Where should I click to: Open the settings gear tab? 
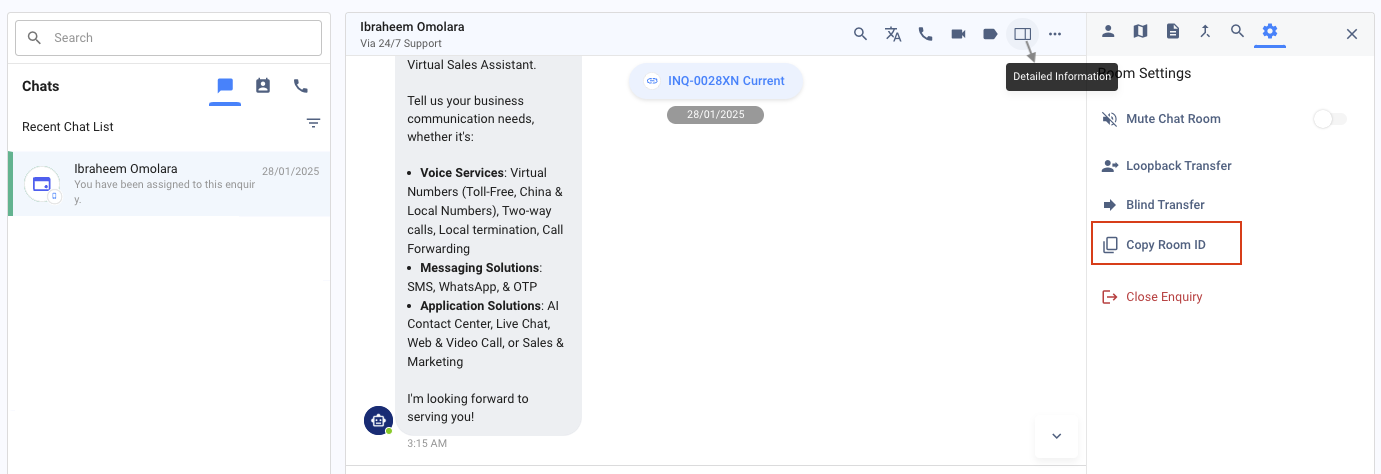[1270, 31]
